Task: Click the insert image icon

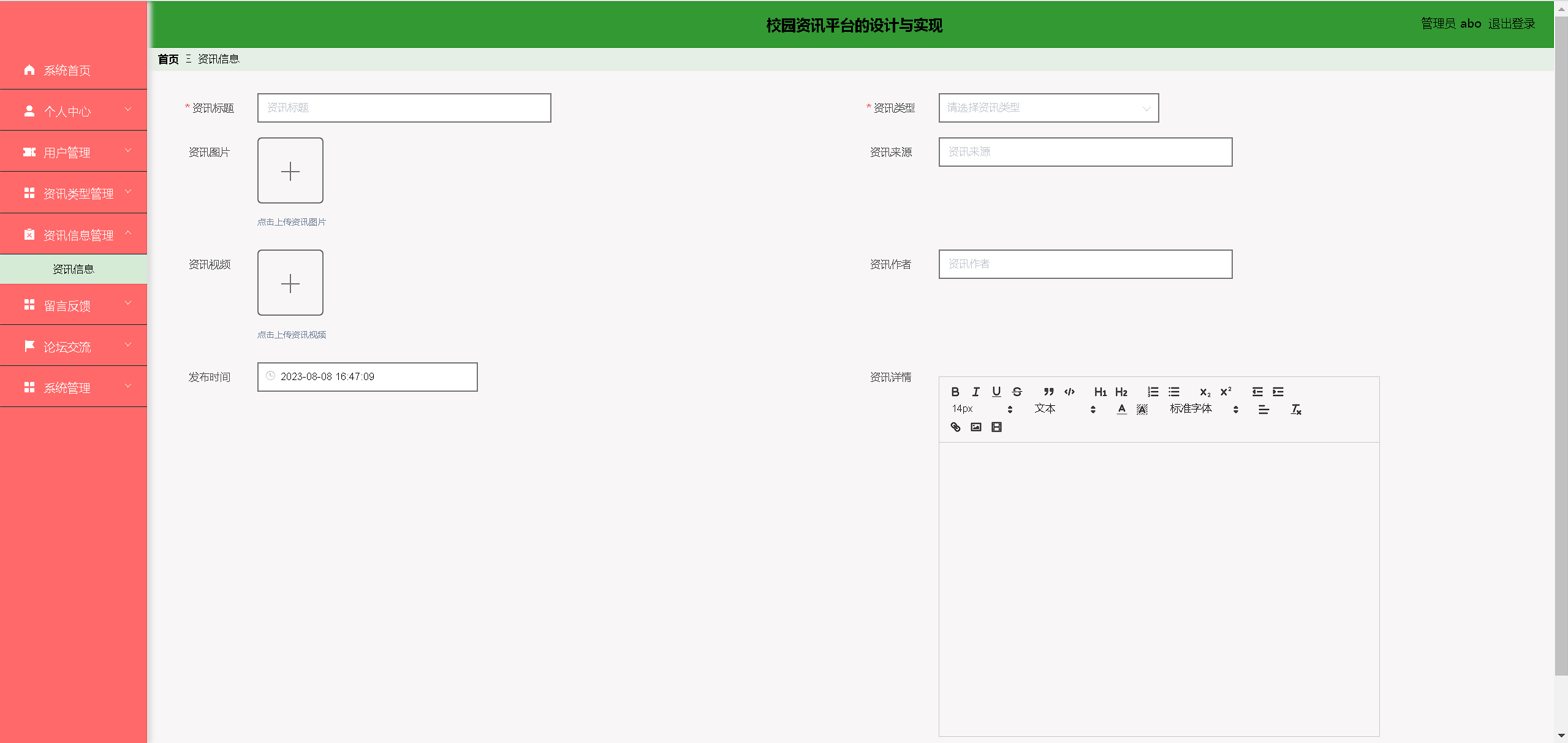Action: [x=976, y=427]
